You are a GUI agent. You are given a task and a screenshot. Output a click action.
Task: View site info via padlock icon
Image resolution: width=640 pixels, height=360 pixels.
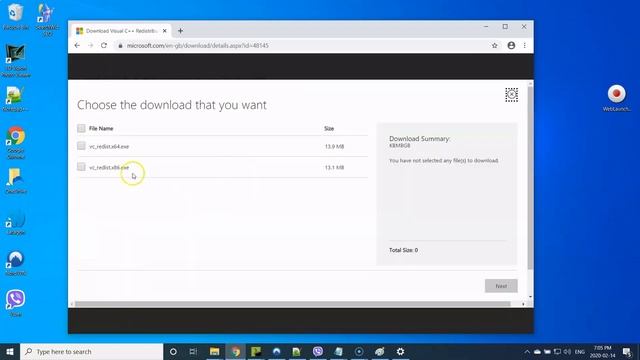click(x=120, y=45)
